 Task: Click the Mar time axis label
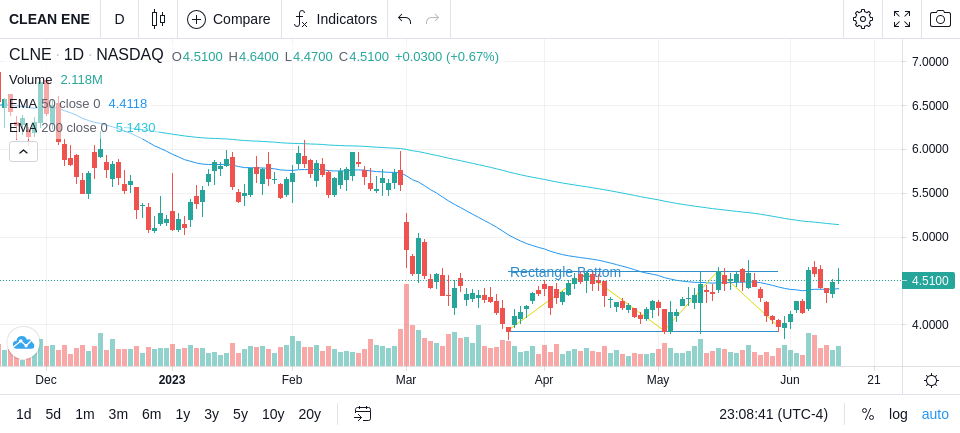[x=406, y=380]
